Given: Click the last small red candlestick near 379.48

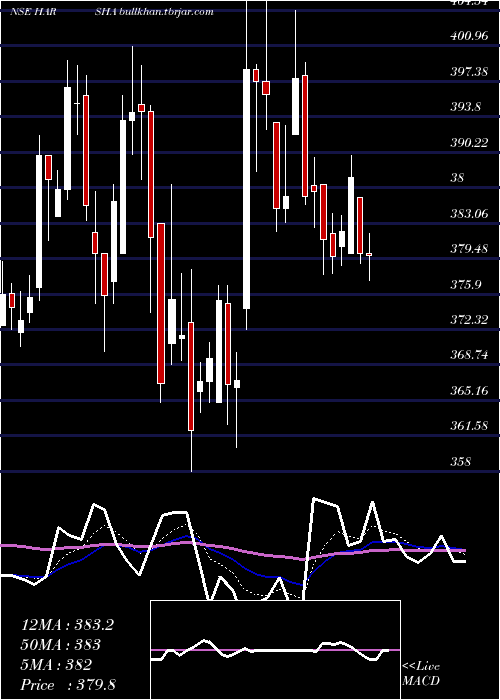Looking at the screenshot, I should pyautogui.click(x=369, y=254).
